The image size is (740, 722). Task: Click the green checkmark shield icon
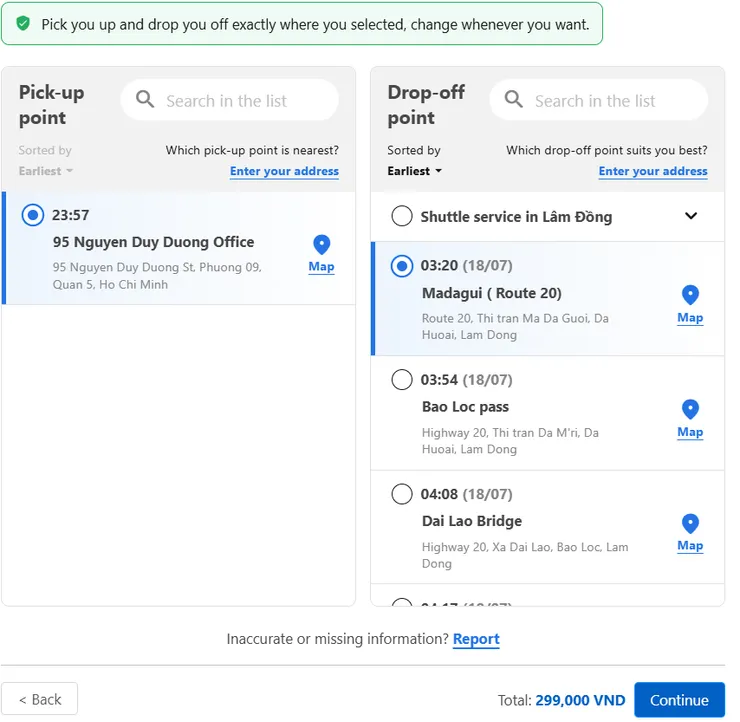click(x=23, y=24)
